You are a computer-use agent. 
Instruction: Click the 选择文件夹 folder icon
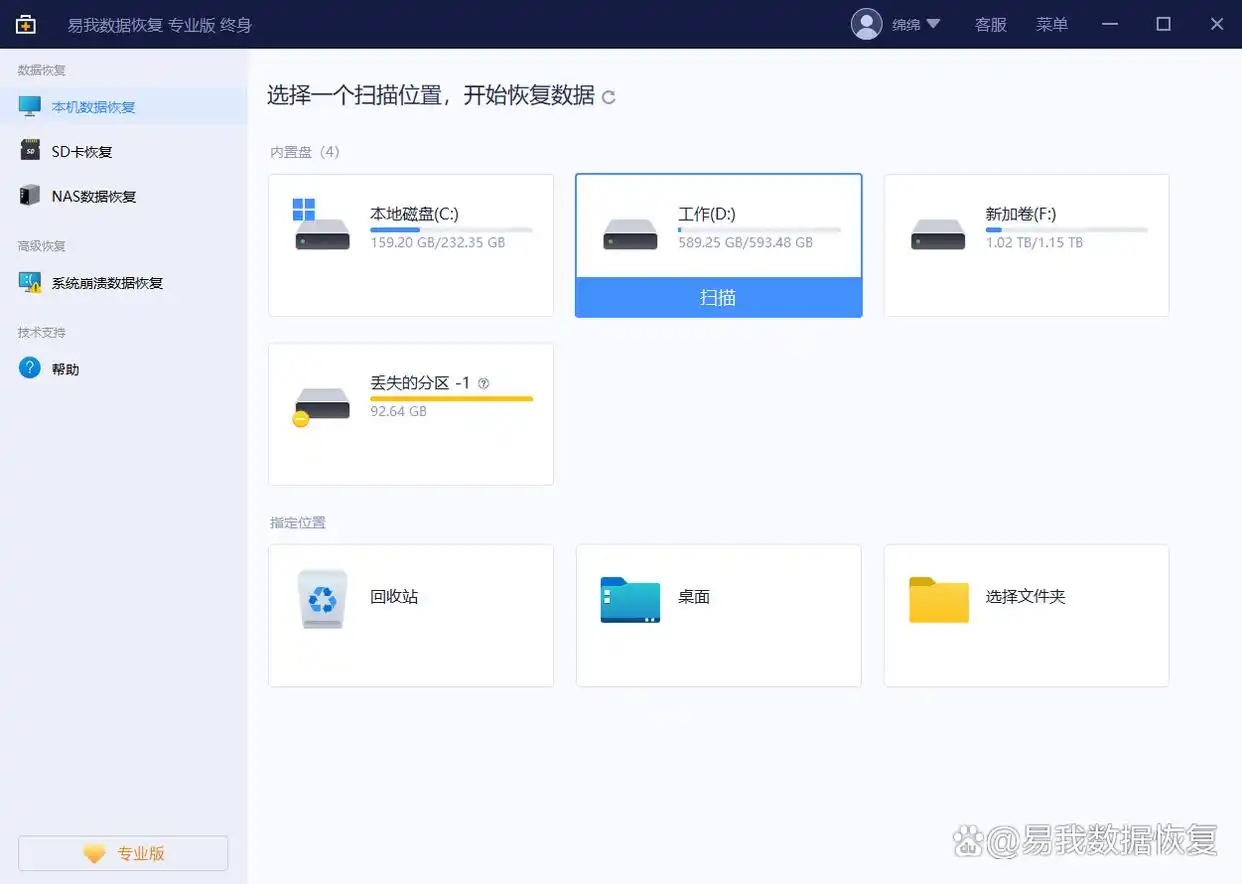click(x=938, y=598)
